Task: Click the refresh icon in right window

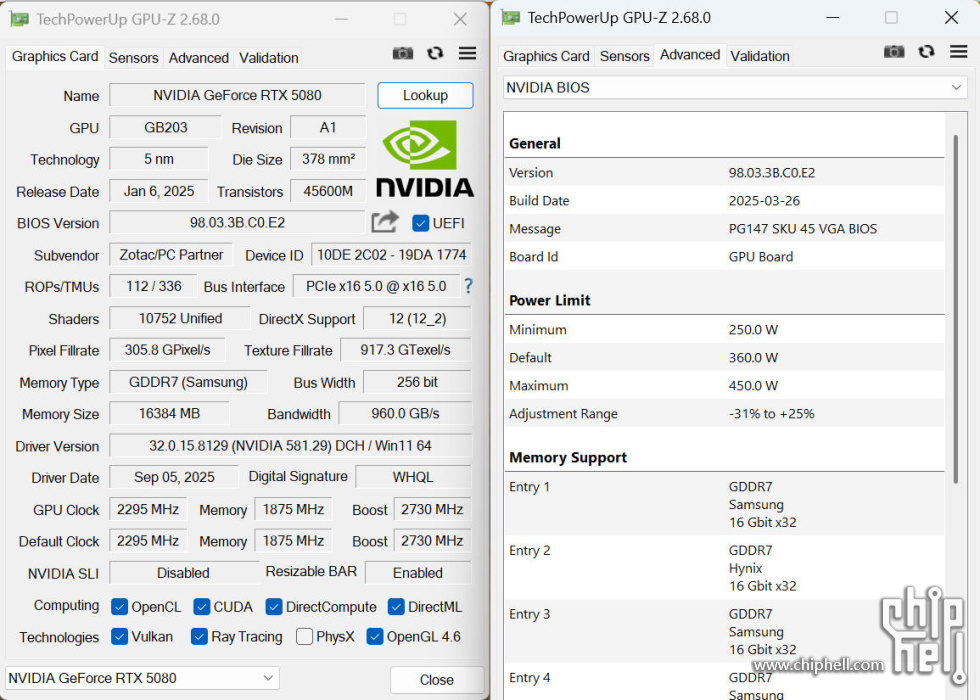Action: 927,52
